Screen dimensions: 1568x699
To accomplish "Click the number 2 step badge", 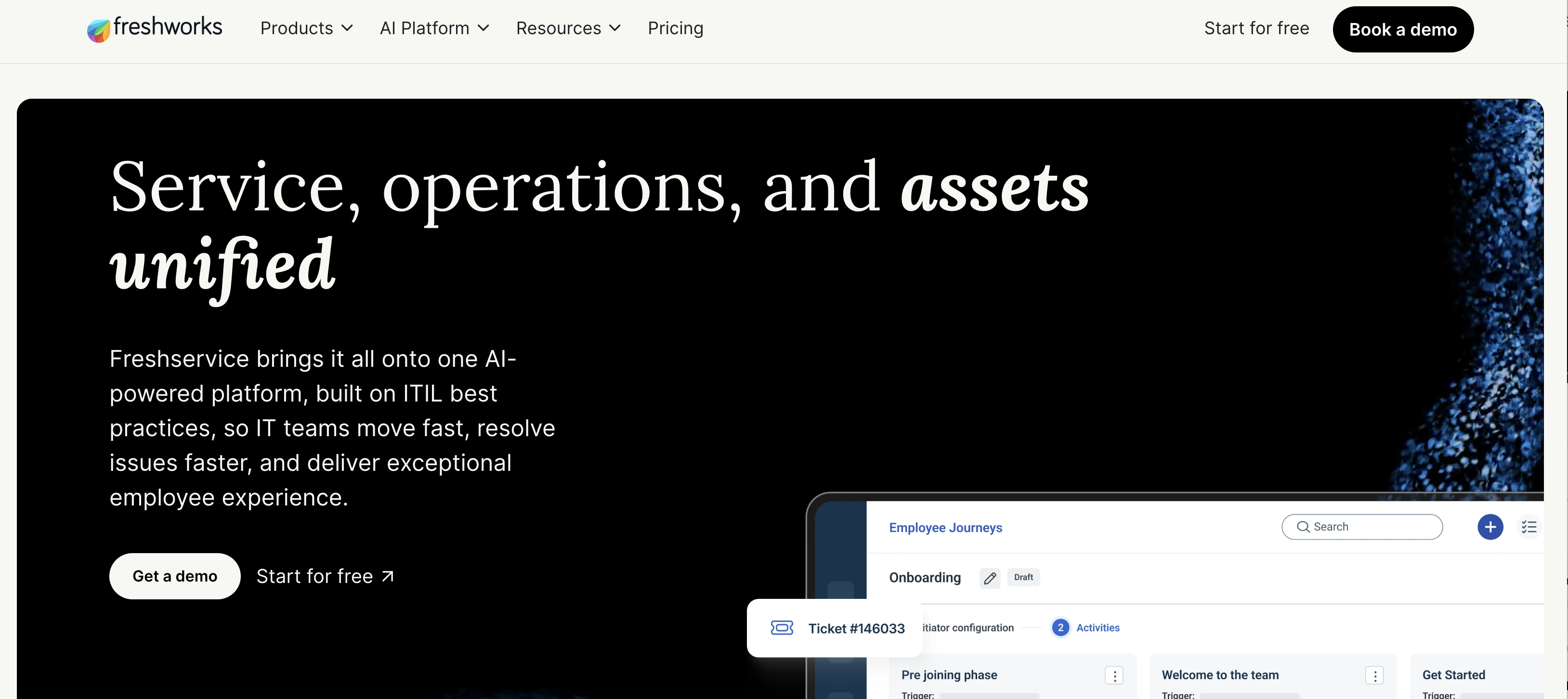I will click(1060, 627).
